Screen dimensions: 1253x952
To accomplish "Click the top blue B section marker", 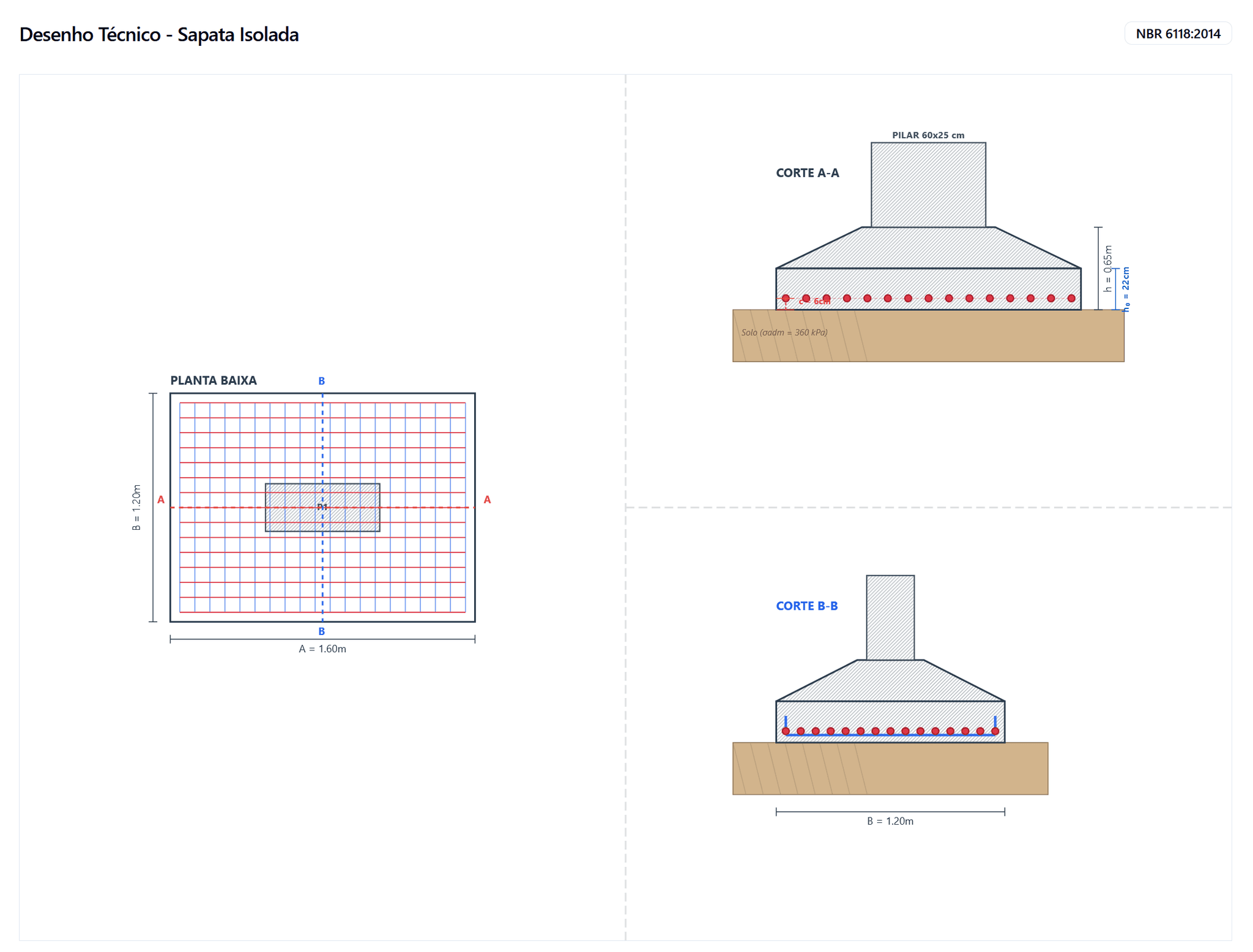I will click(x=321, y=381).
